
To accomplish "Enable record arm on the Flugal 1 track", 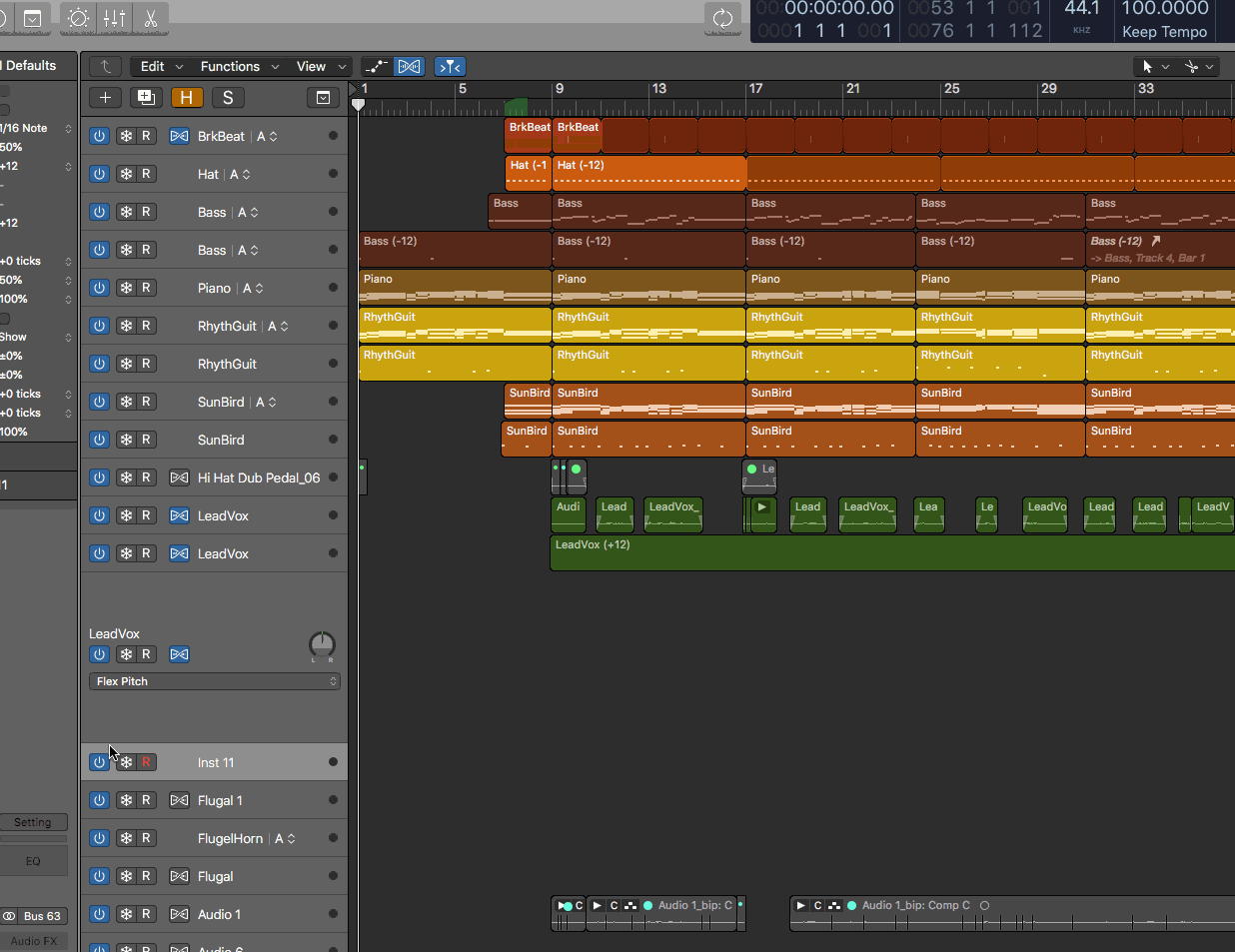I will point(144,800).
